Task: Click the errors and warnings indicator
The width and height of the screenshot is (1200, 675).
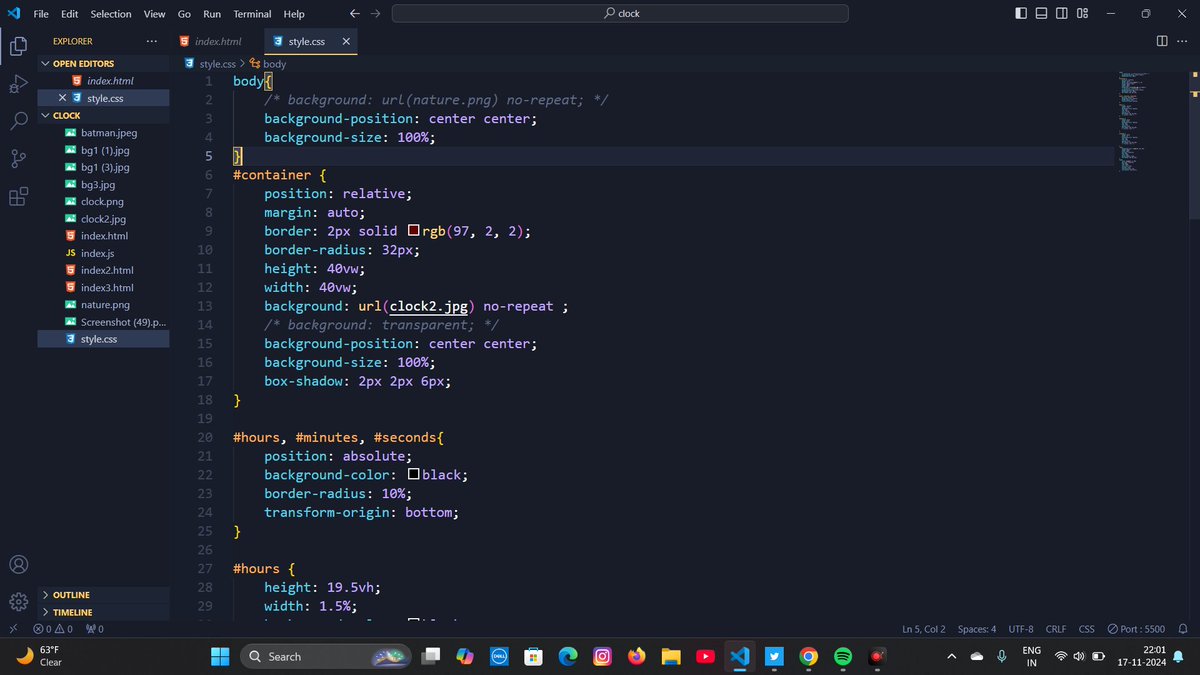Action: coord(53,629)
